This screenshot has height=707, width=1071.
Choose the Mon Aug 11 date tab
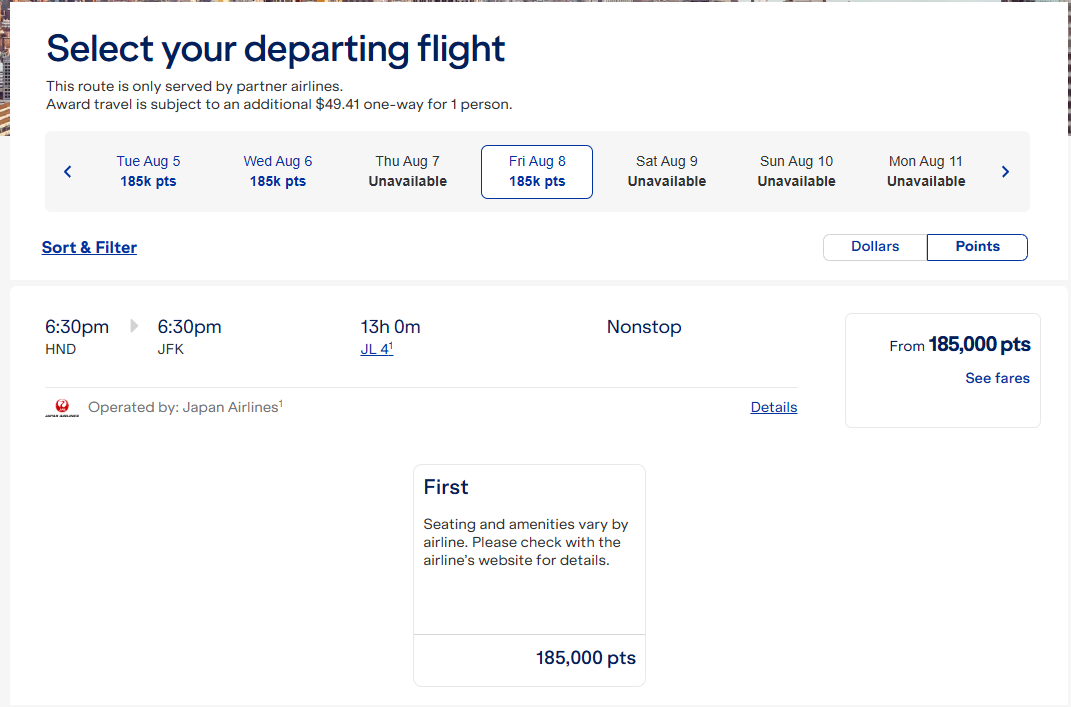click(x=926, y=172)
